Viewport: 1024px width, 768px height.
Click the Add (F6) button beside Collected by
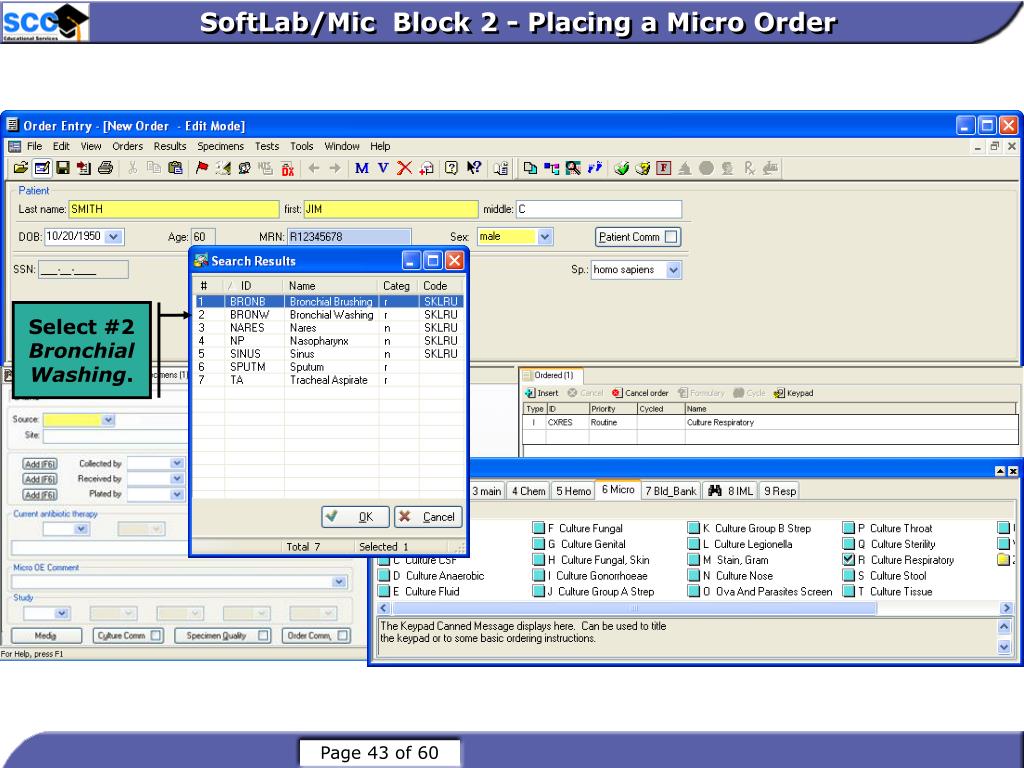tap(40, 464)
